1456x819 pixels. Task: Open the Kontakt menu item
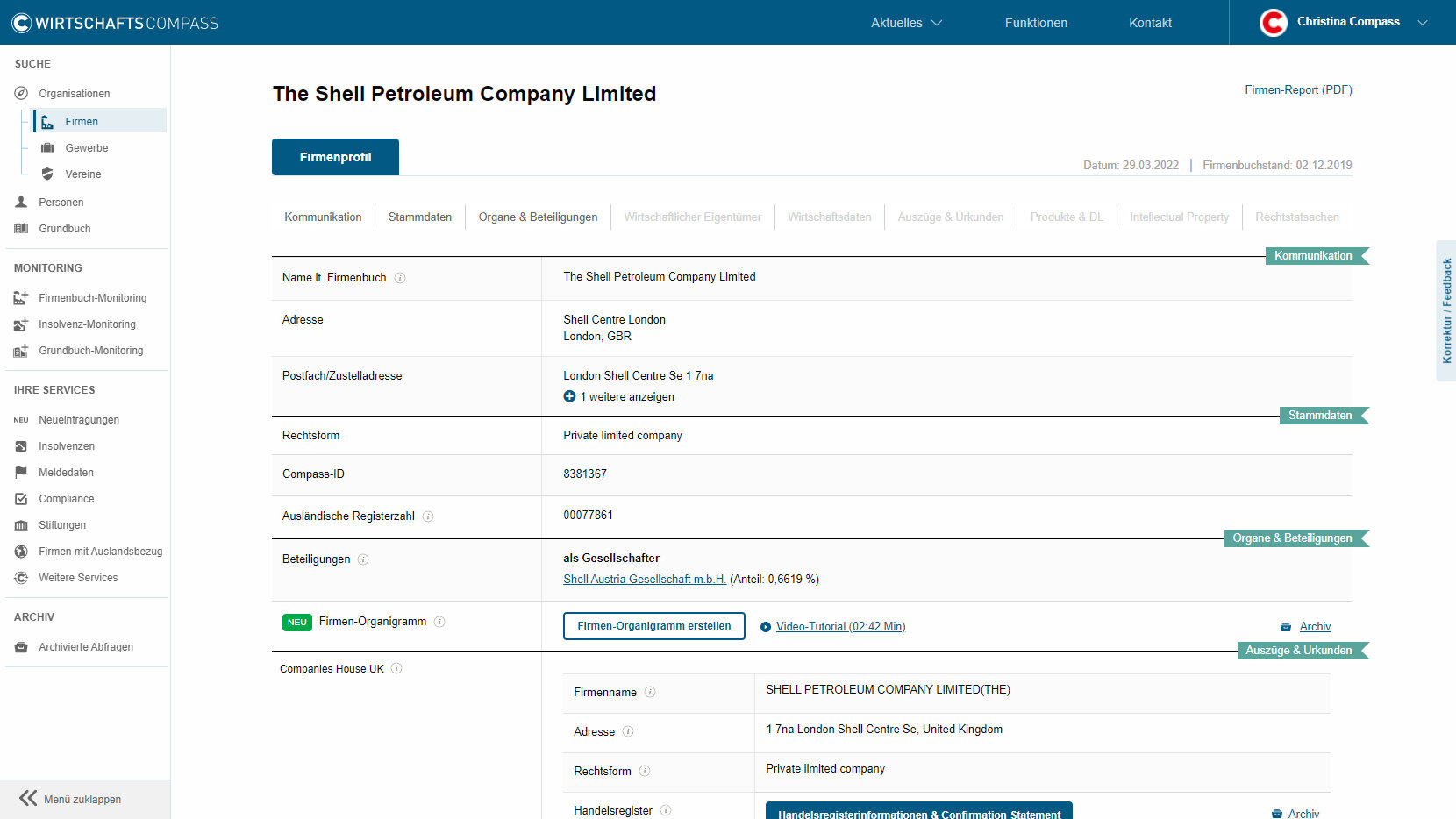click(1150, 23)
